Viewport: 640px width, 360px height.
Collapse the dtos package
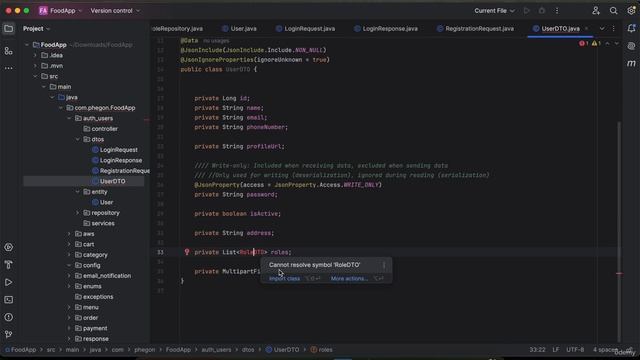tap(78, 140)
